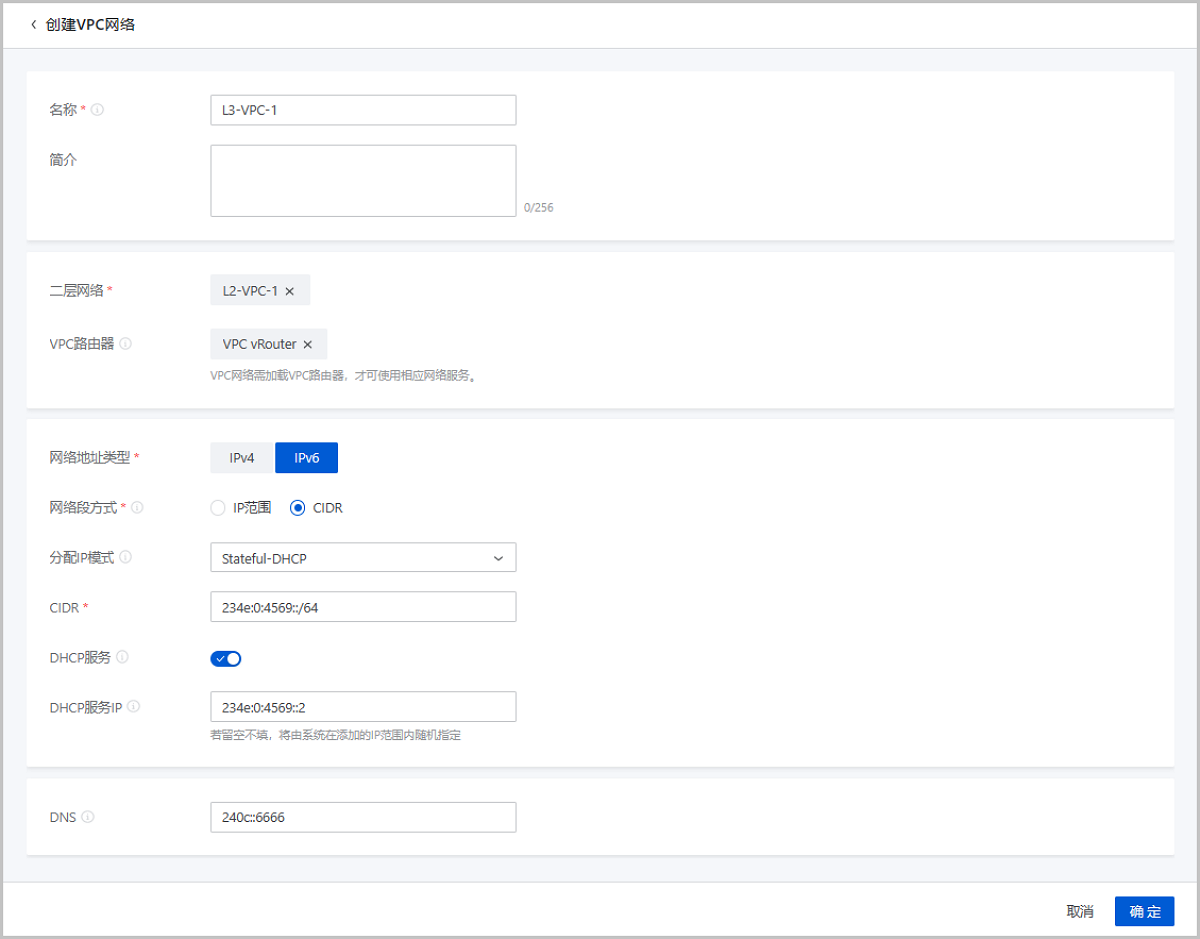Click the info icon beside VPC路由器
This screenshot has width=1200, height=939.
click(126, 343)
